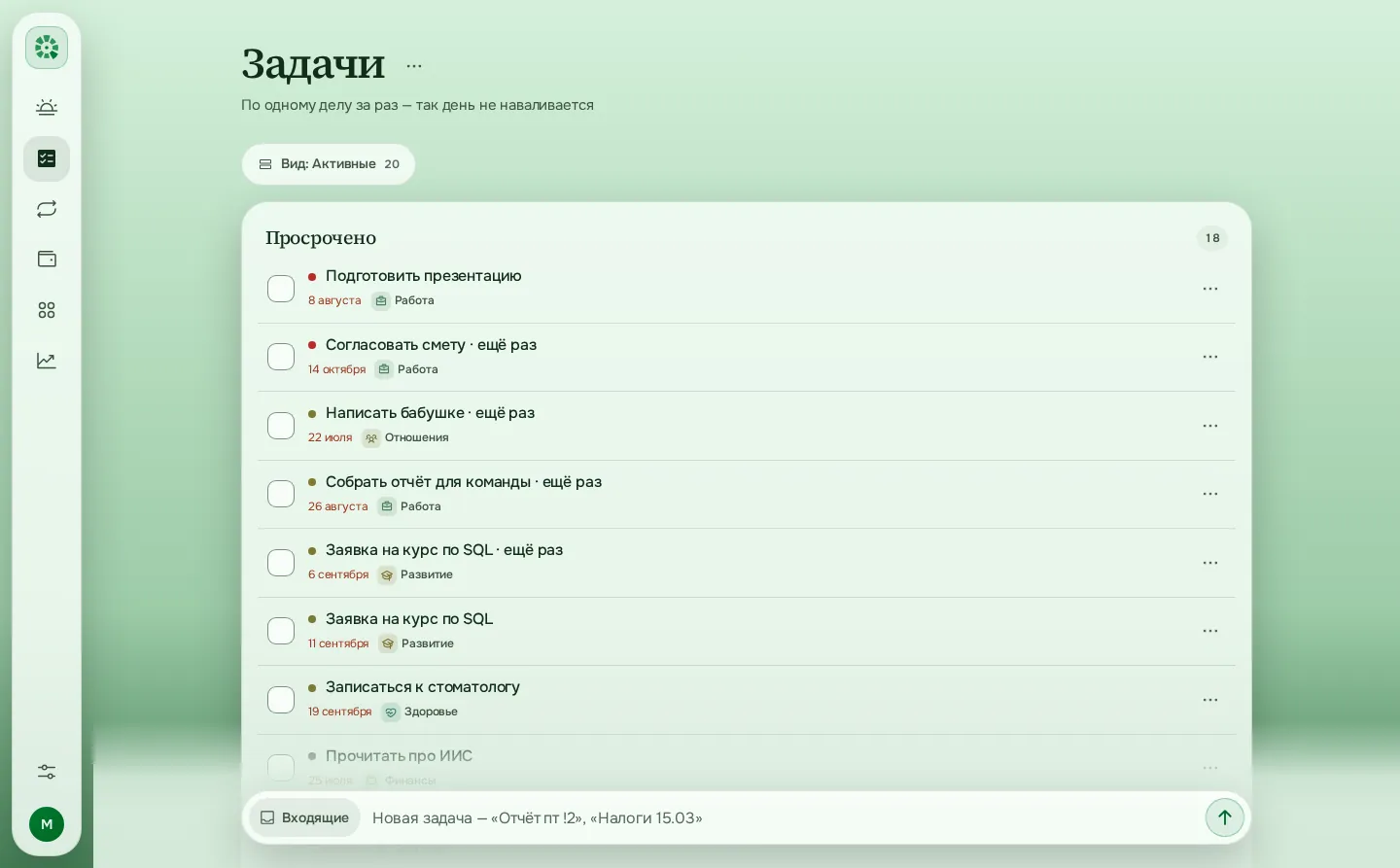Complete Написать бабушке task checkbox

[x=281, y=426]
